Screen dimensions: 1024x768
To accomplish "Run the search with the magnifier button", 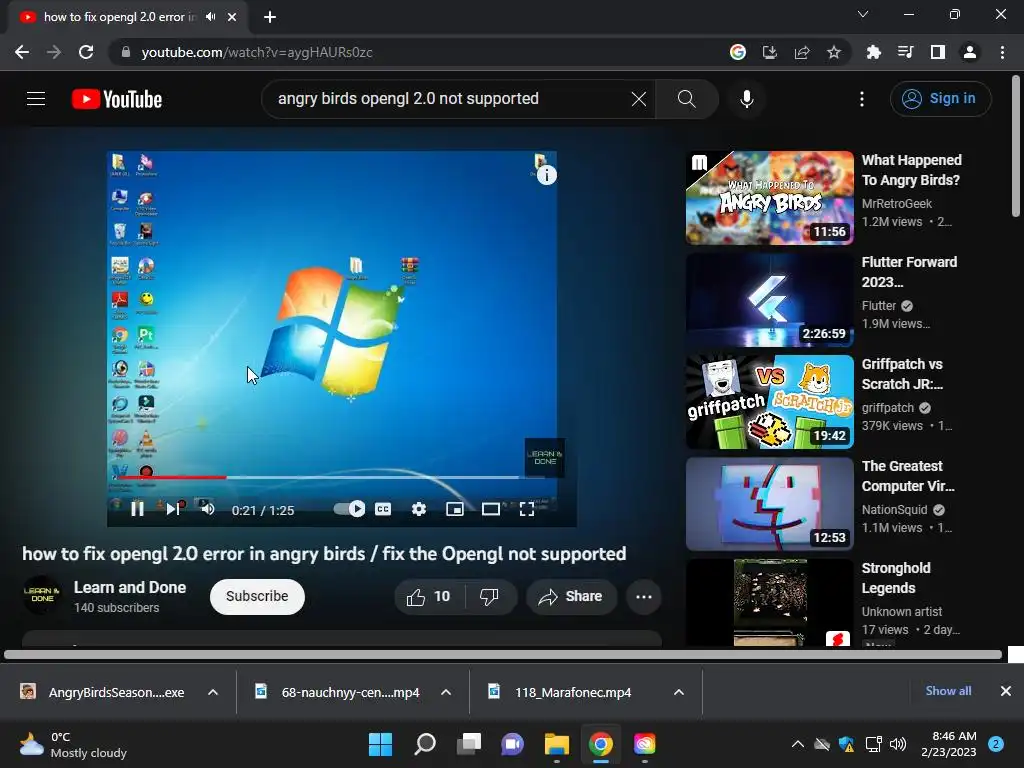I will (686, 99).
